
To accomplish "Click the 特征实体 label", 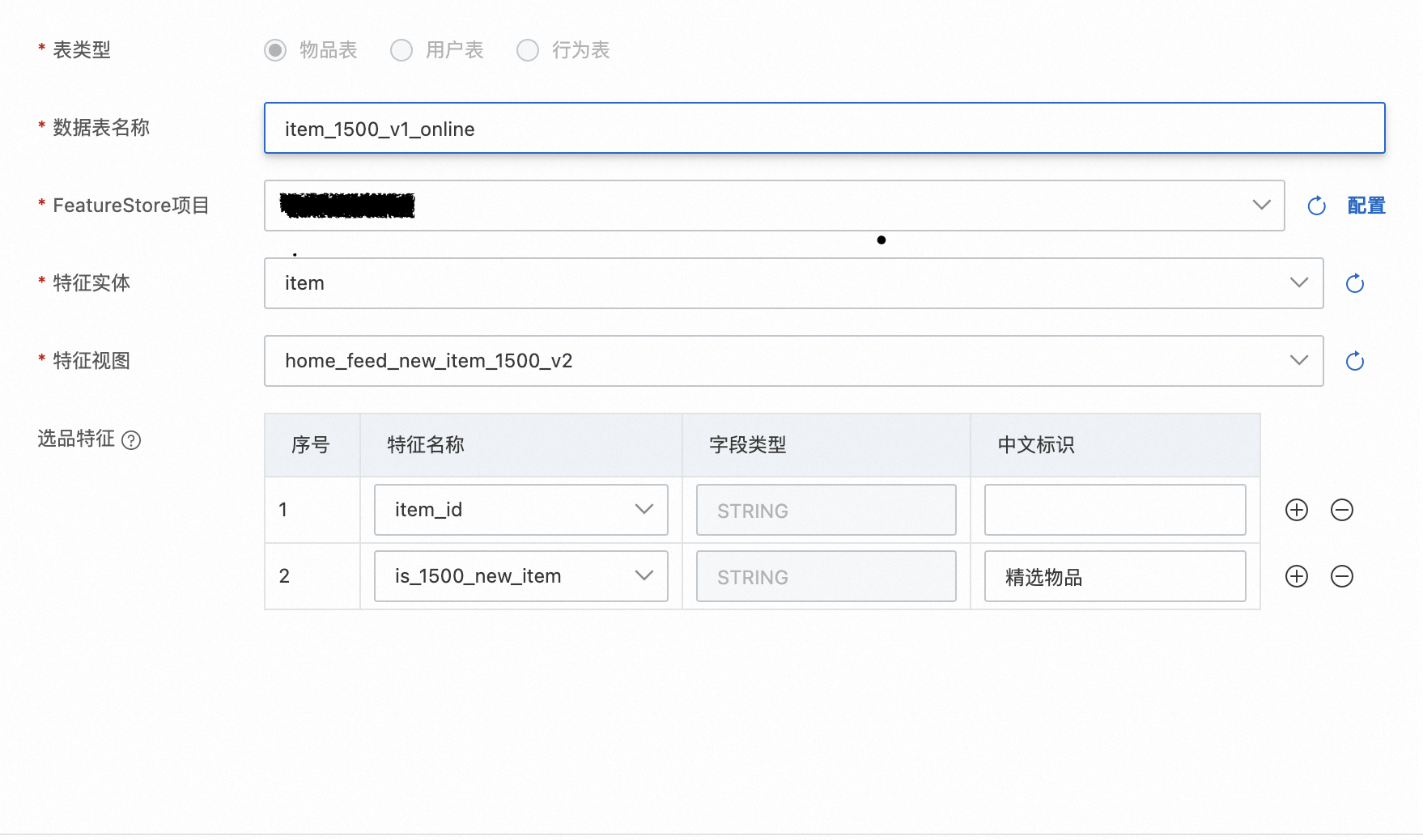I will [x=91, y=283].
